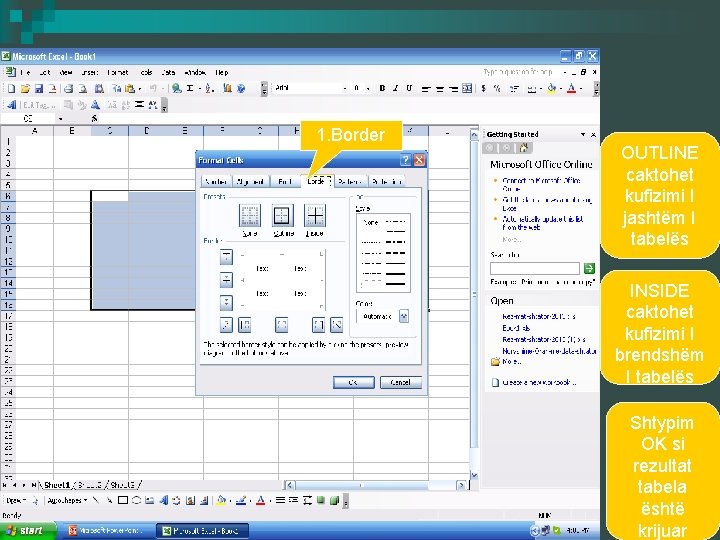Click the Align Left toolbar icon

pos(426,89)
